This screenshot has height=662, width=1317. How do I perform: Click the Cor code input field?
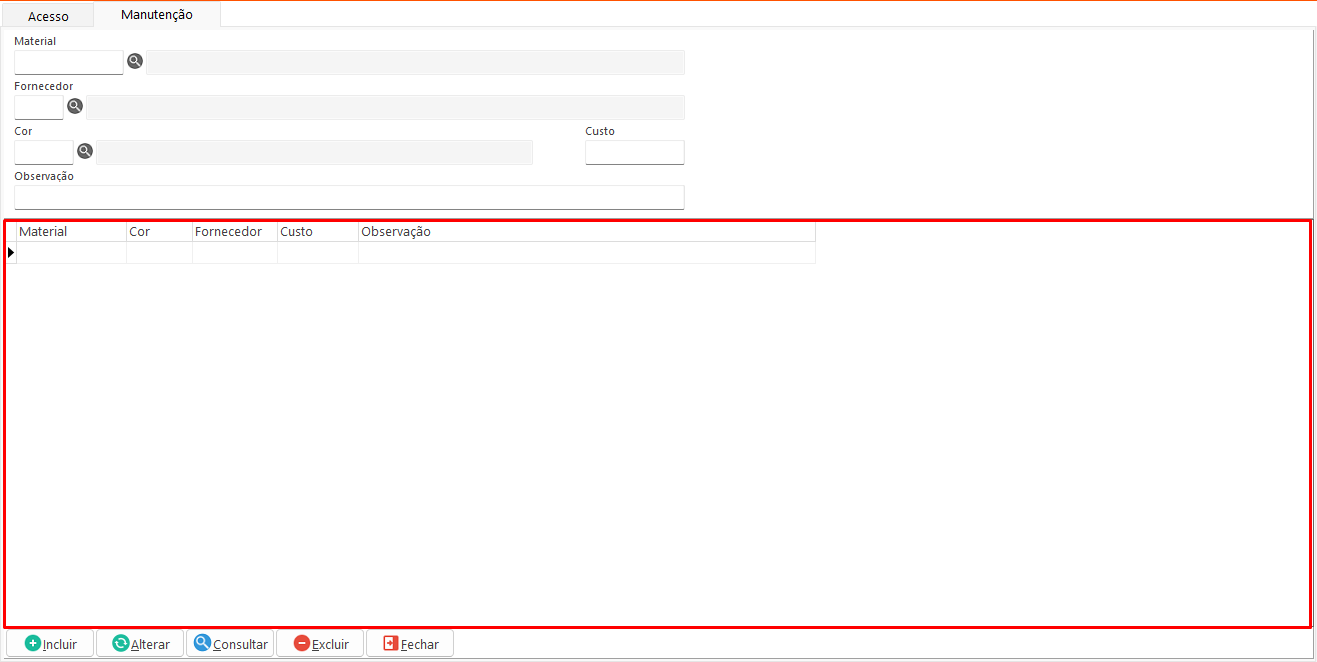pyautogui.click(x=44, y=152)
